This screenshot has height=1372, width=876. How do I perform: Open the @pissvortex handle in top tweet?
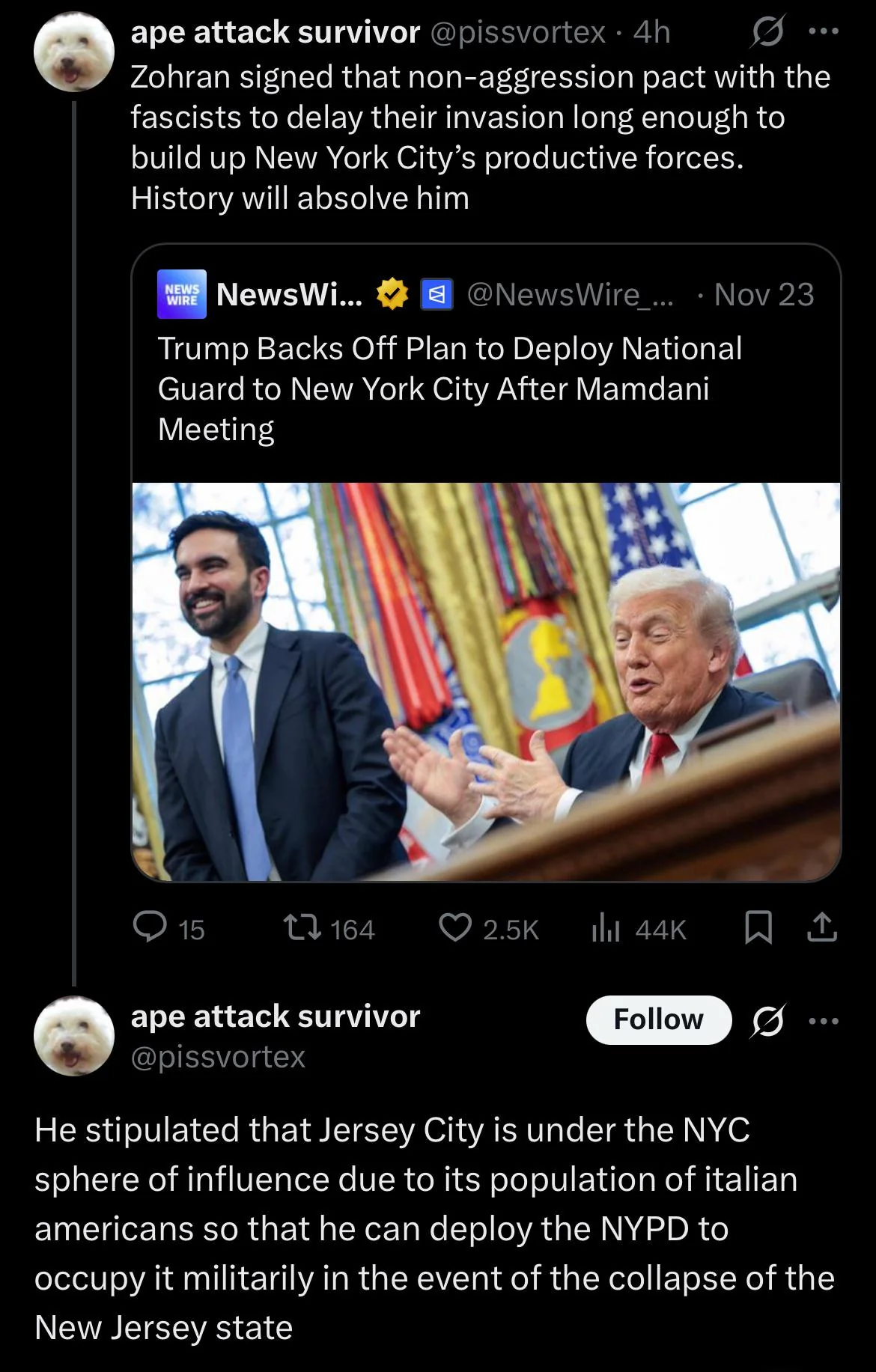[x=517, y=32]
